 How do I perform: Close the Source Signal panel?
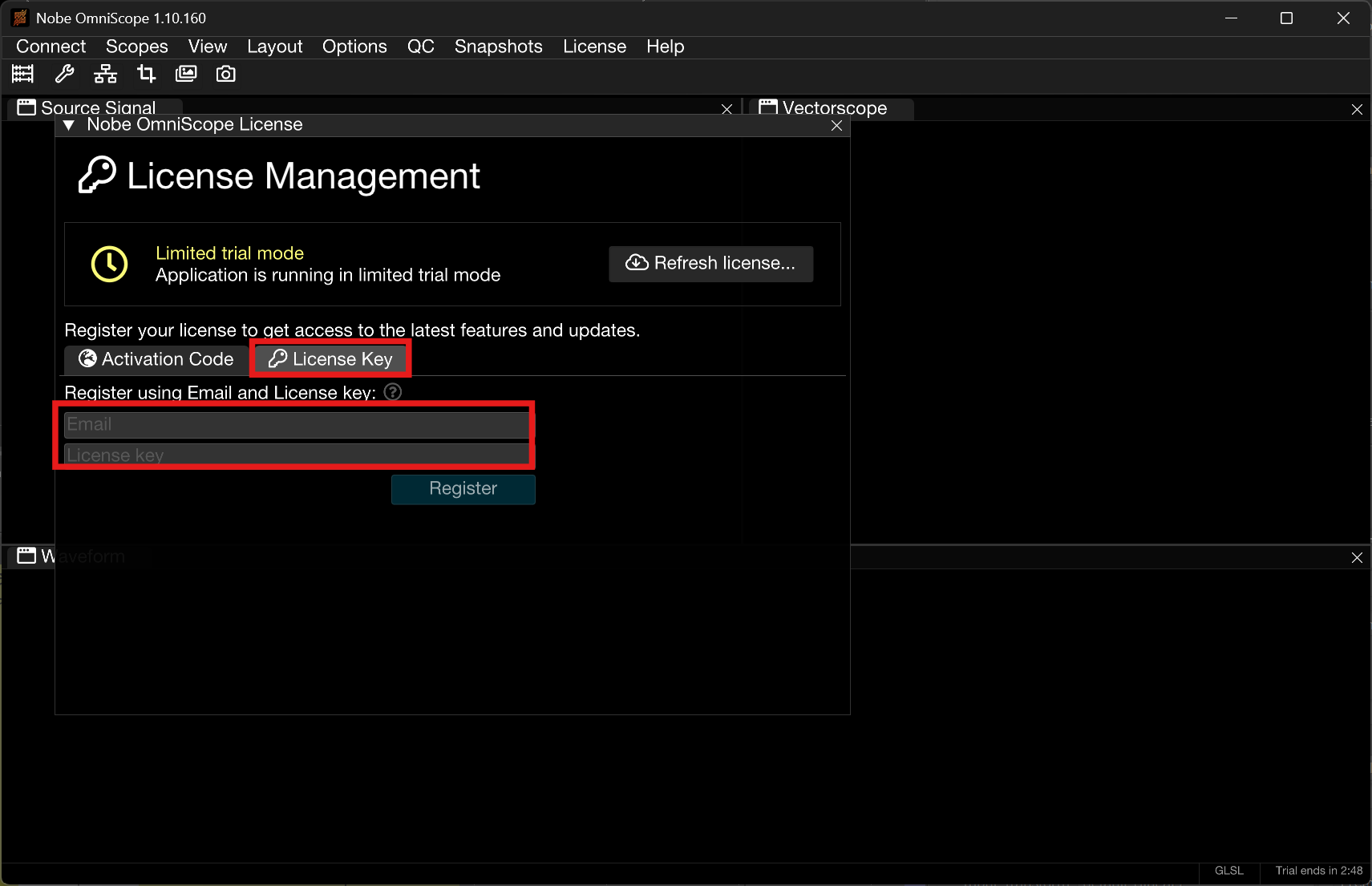pyautogui.click(x=726, y=109)
